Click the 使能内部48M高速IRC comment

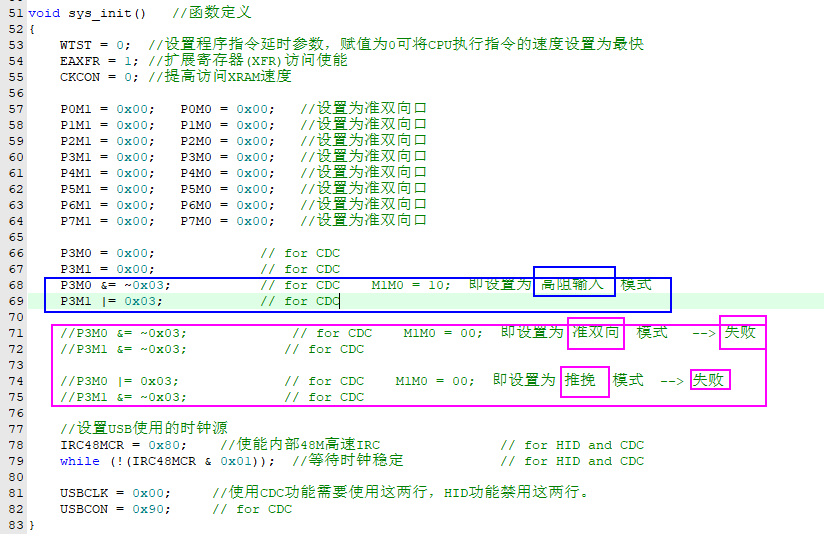click(x=300, y=445)
